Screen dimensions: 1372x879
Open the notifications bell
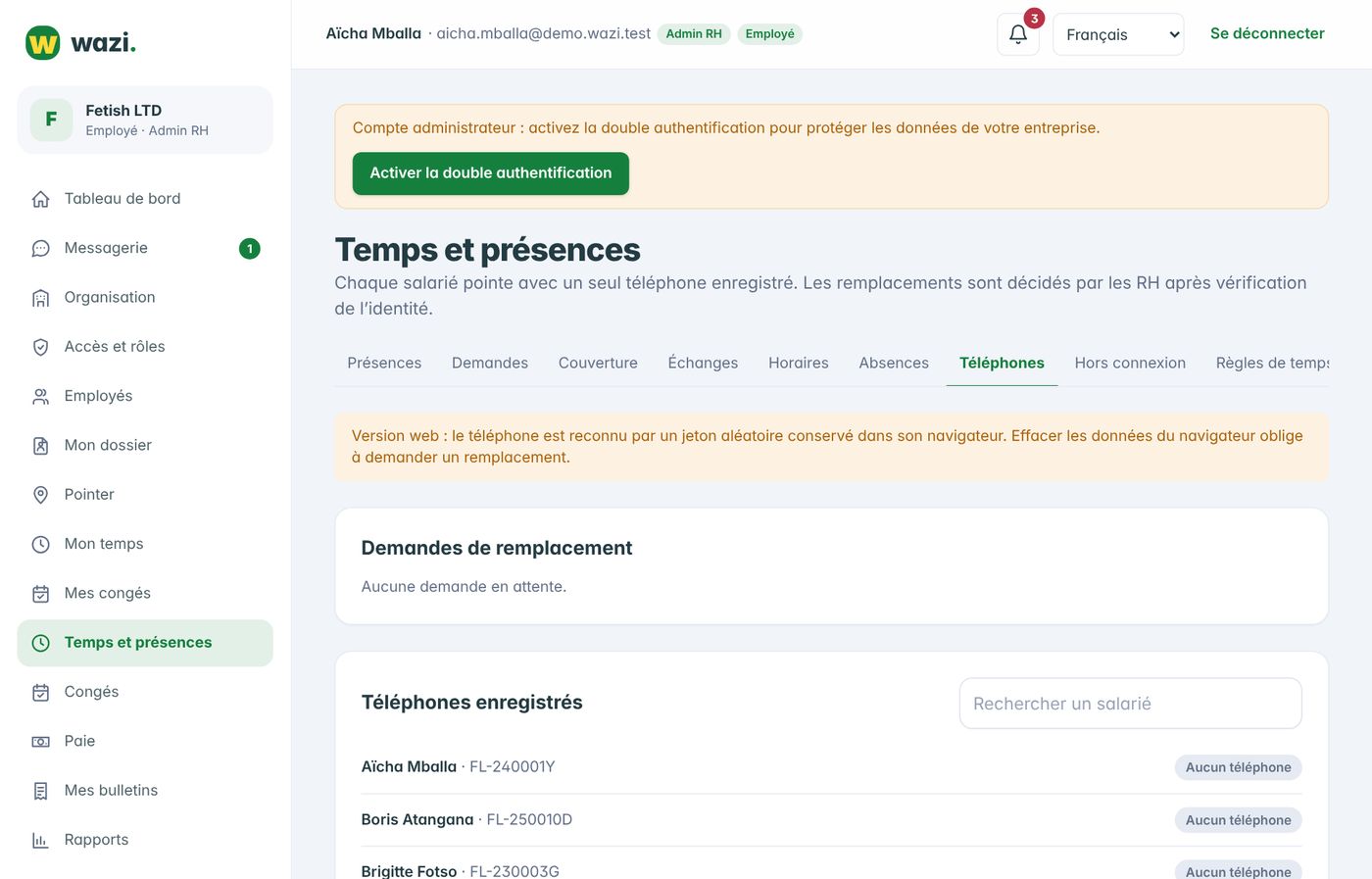click(1018, 34)
